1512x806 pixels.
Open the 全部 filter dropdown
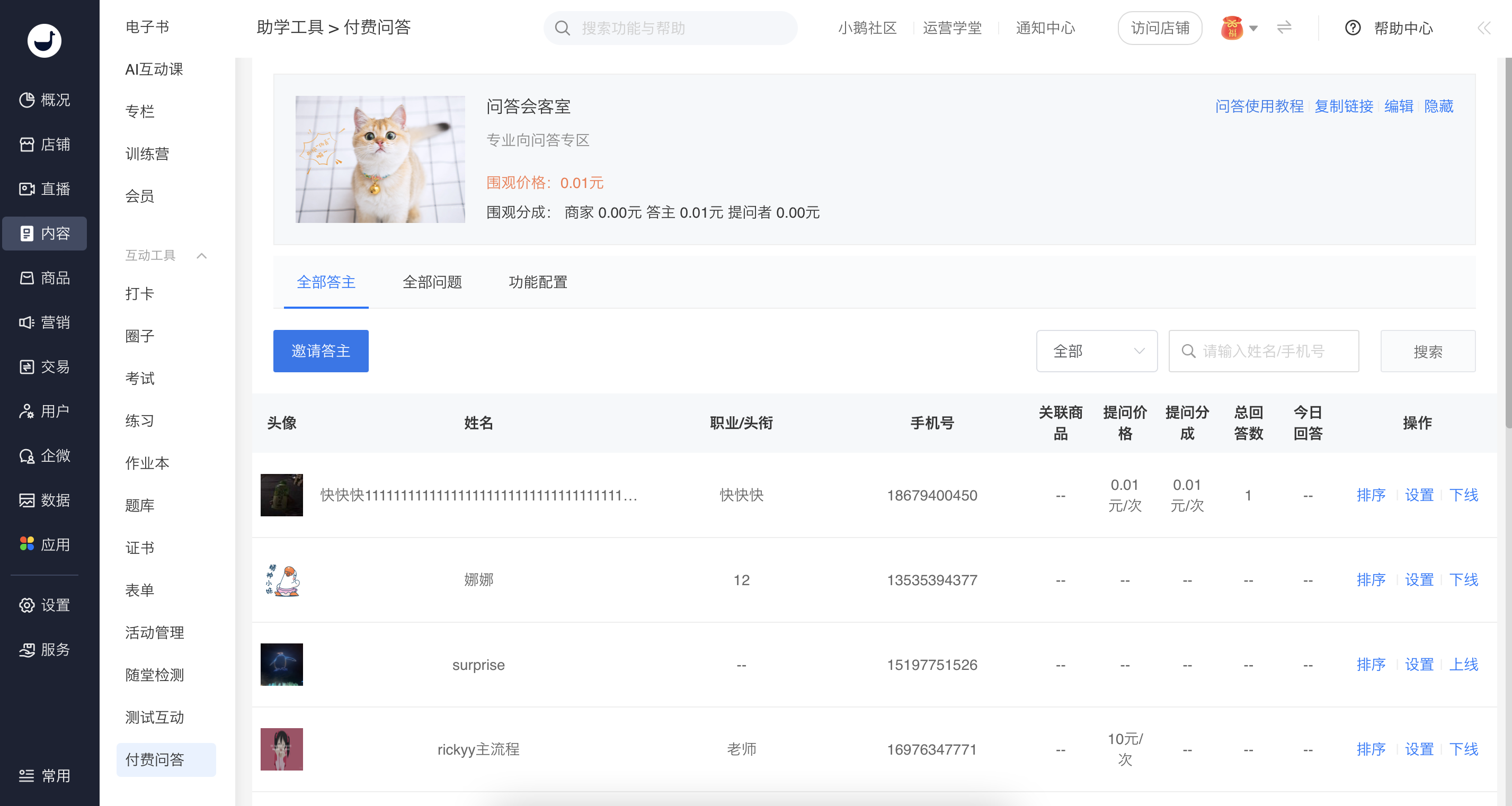[1096, 351]
